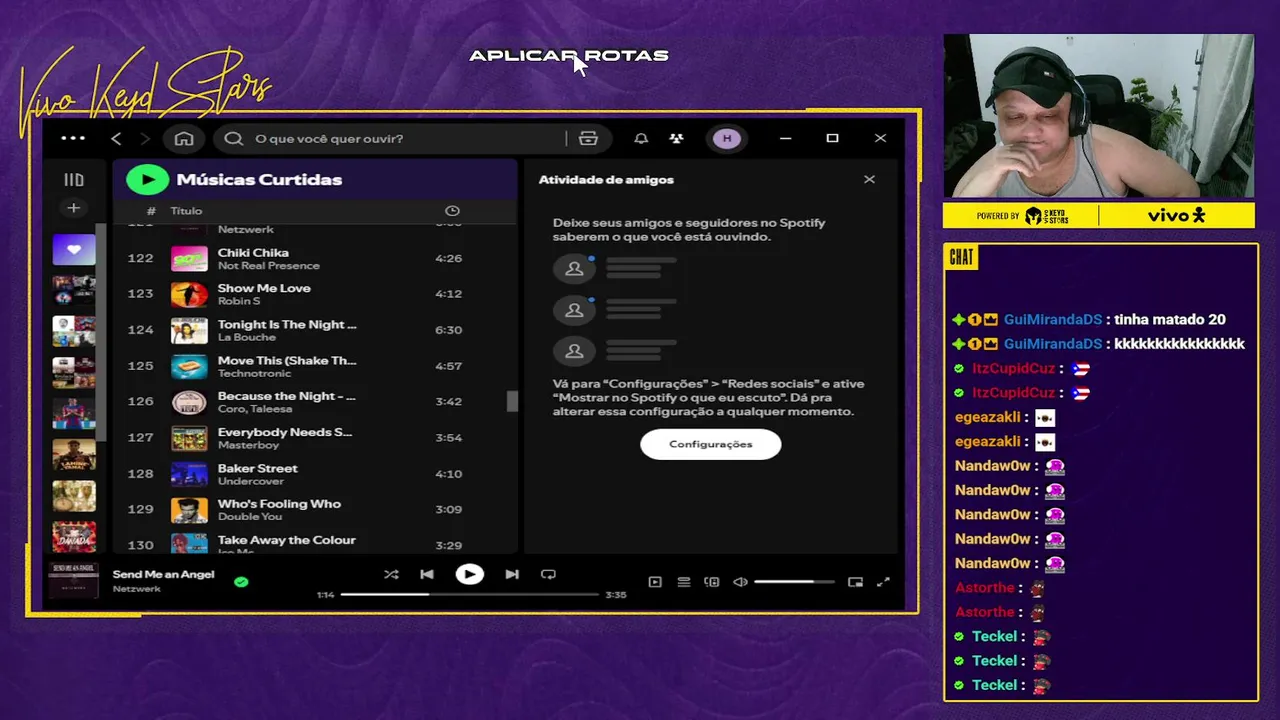Expand Your Library sidebar icon

click(x=74, y=180)
